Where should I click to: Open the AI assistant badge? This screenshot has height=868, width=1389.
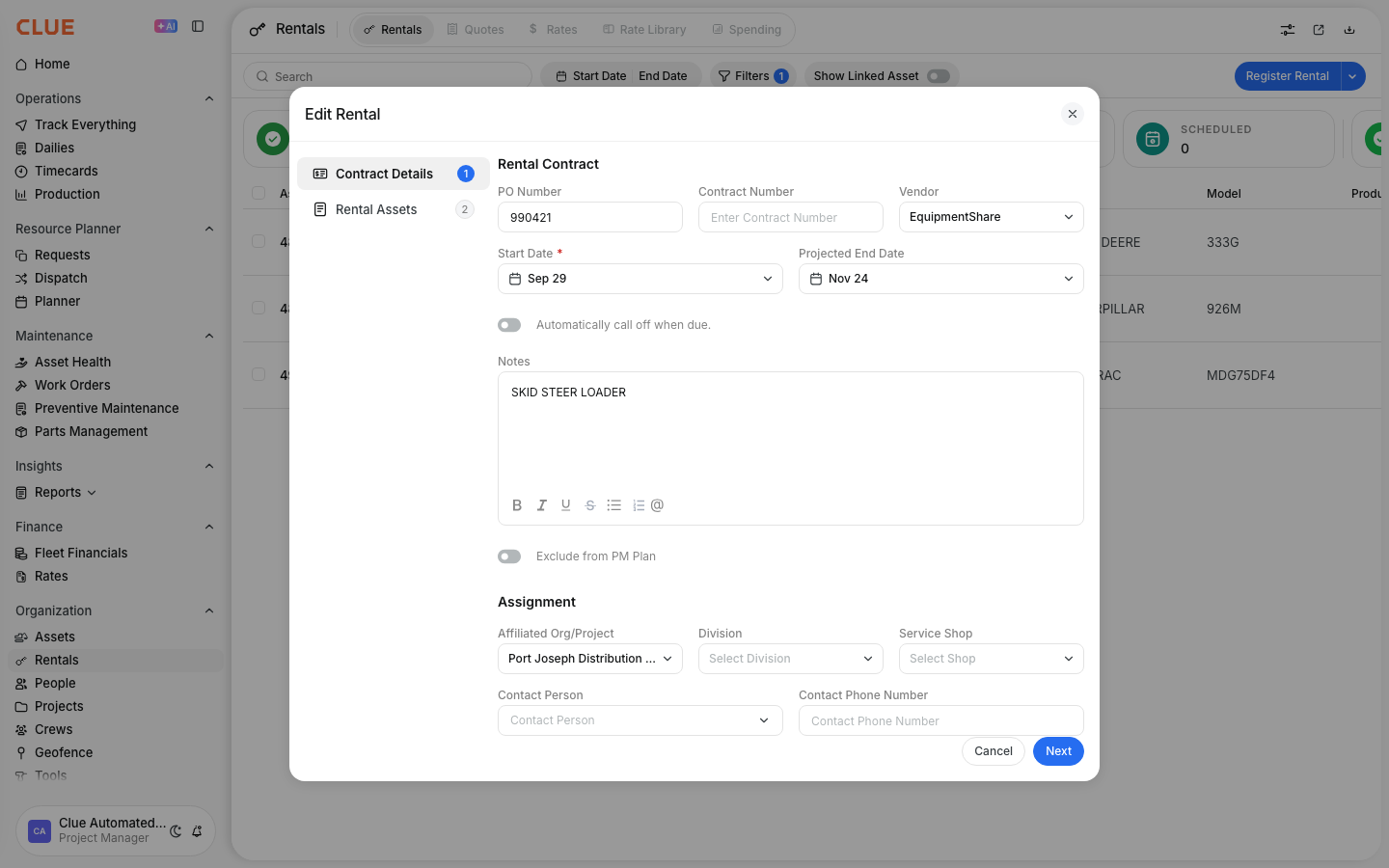tap(166, 27)
